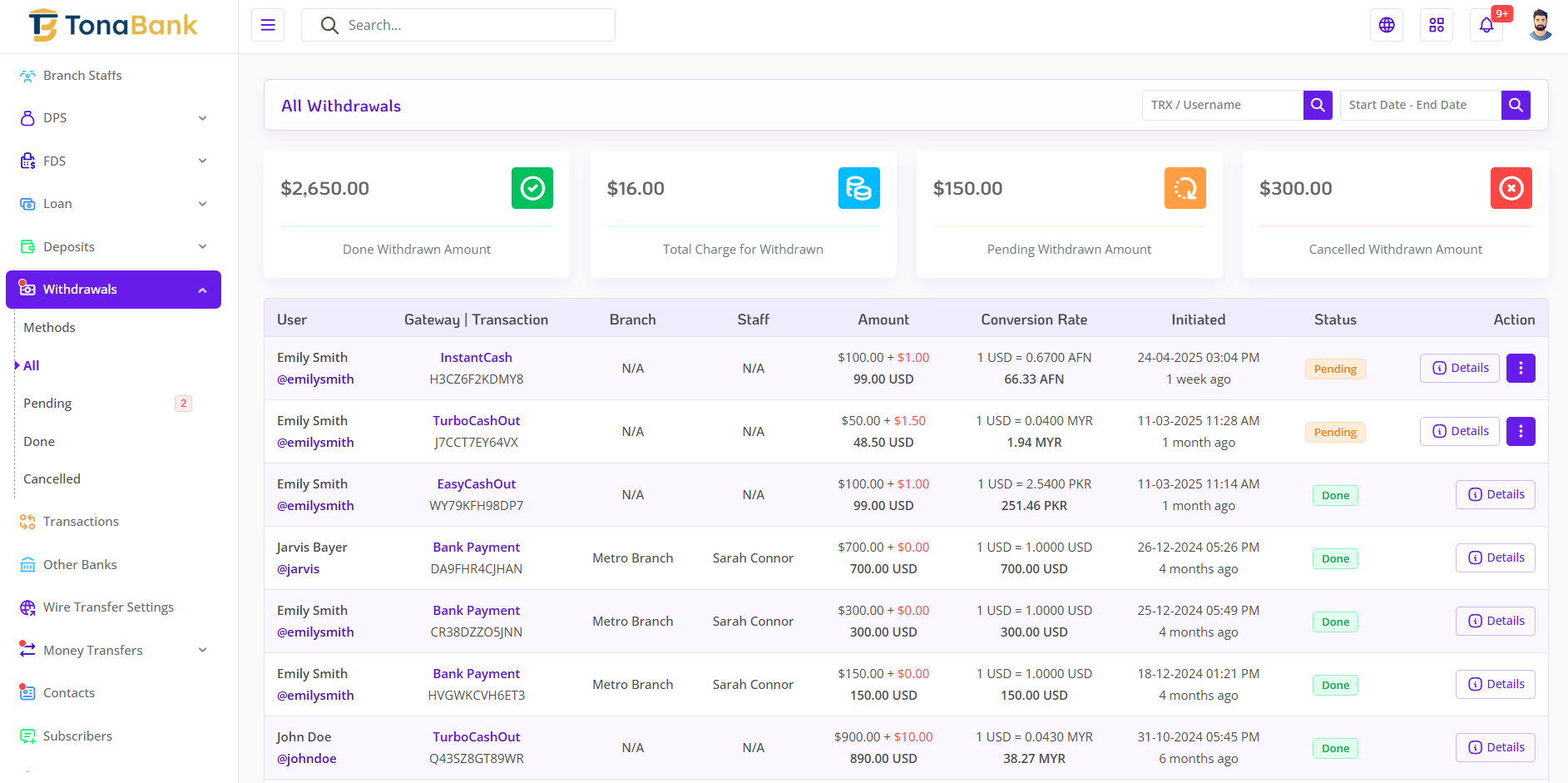Image resolution: width=1568 pixels, height=783 pixels.
Task: Click the Done Withdrawn Amount green check icon
Action: click(532, 188)
